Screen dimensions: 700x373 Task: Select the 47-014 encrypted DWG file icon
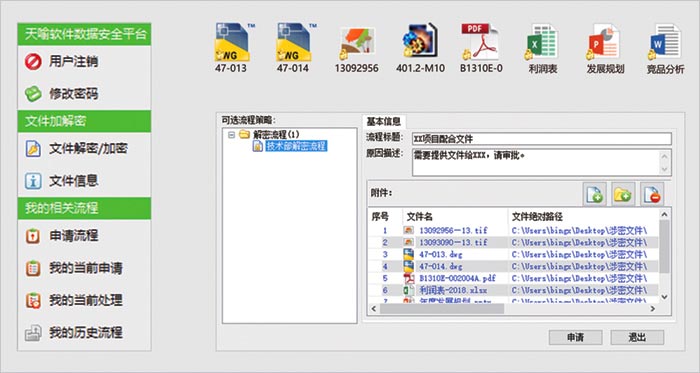[294, 42]
